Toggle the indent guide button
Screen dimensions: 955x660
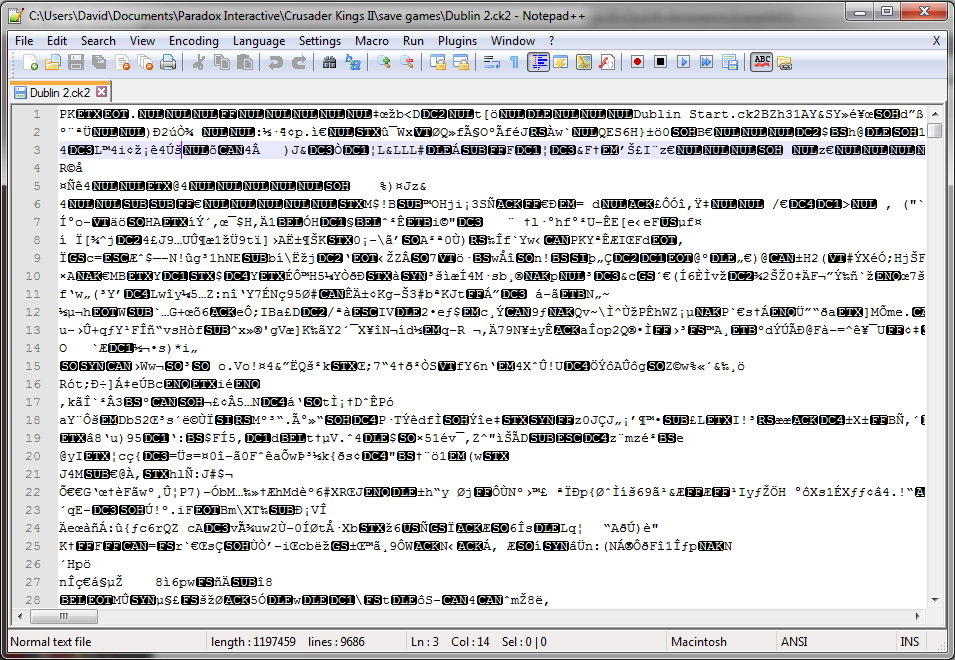[538, 63]
